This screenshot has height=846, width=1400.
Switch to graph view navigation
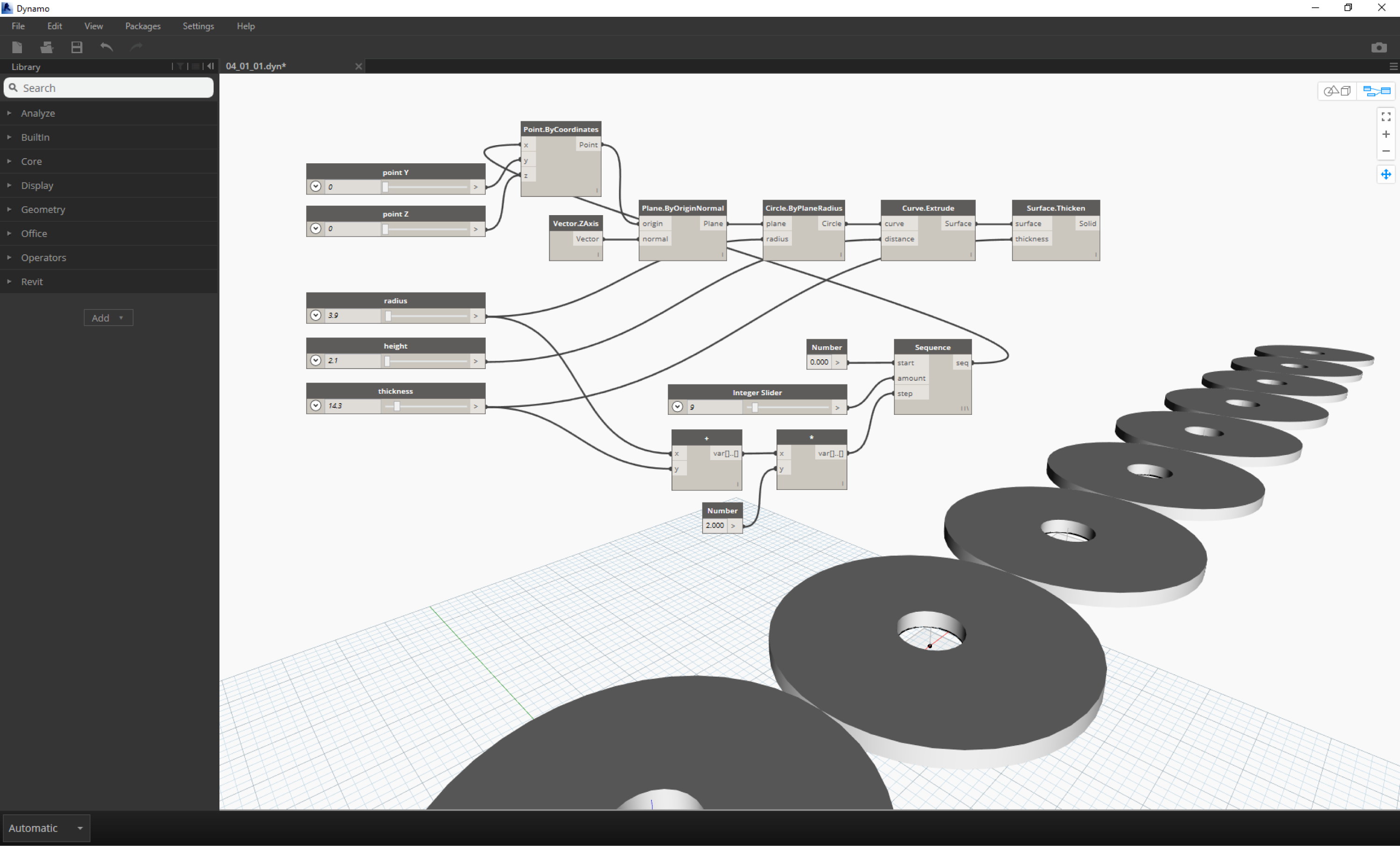1376,91
